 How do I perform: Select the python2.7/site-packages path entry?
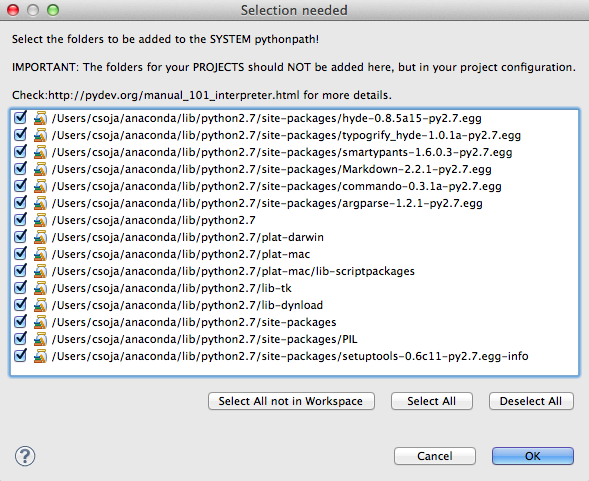click(x=194, y=322)
